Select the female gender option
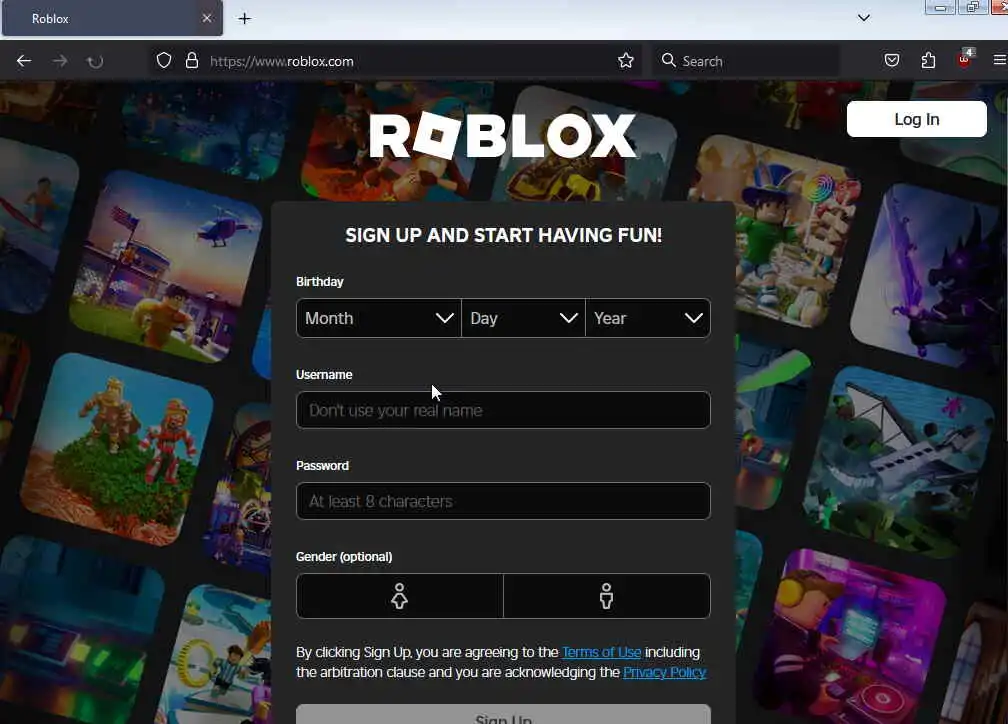Screen dimensions: 1008x724 pos(400,596)
